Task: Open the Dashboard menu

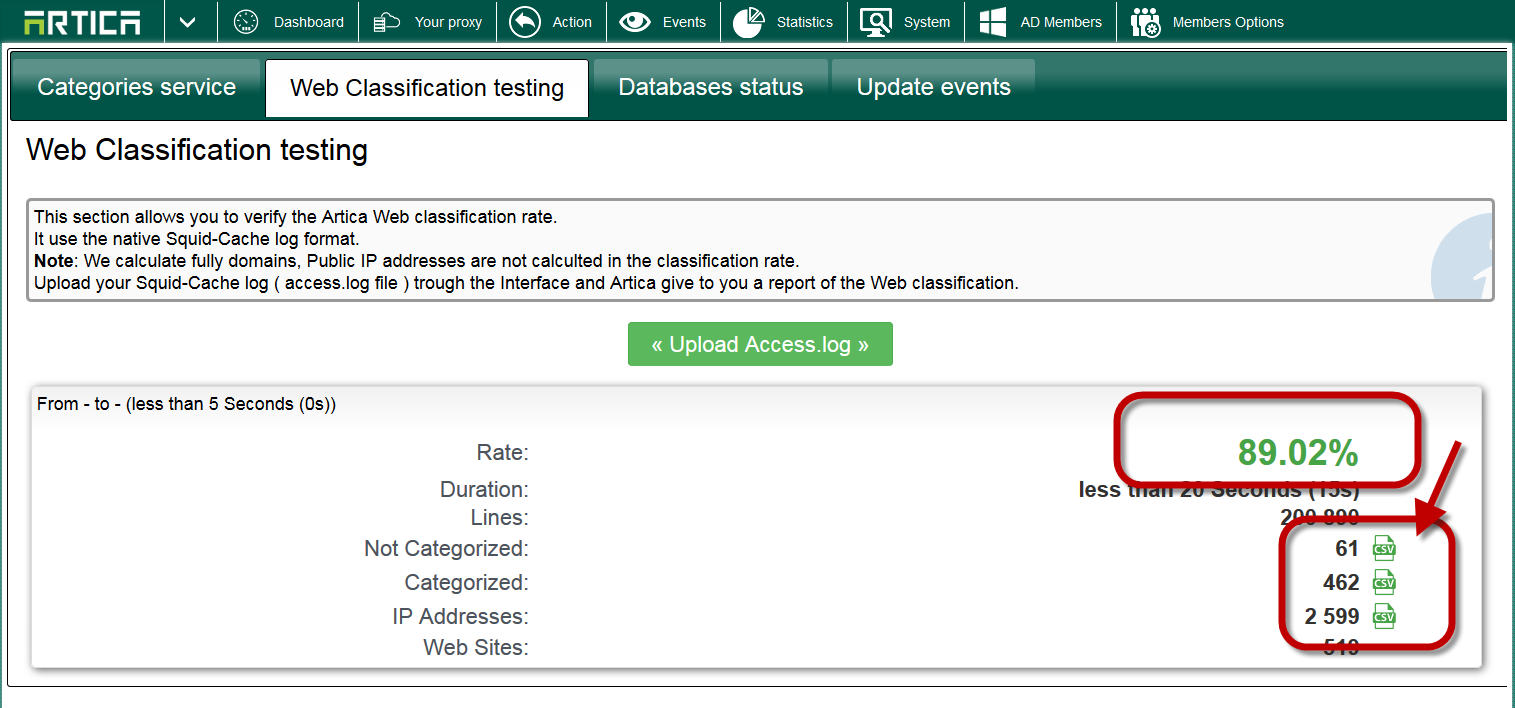Action: tap(288, 22)
